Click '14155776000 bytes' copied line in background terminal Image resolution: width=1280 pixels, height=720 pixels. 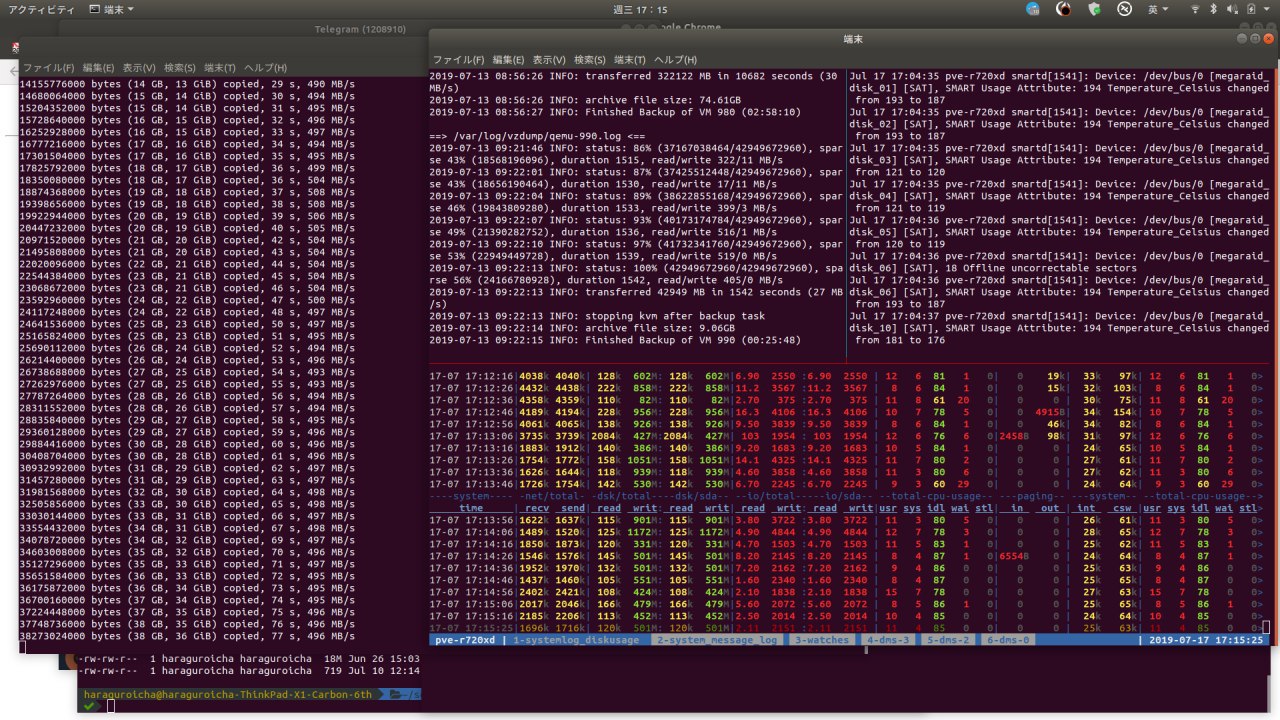click(189, 83)
